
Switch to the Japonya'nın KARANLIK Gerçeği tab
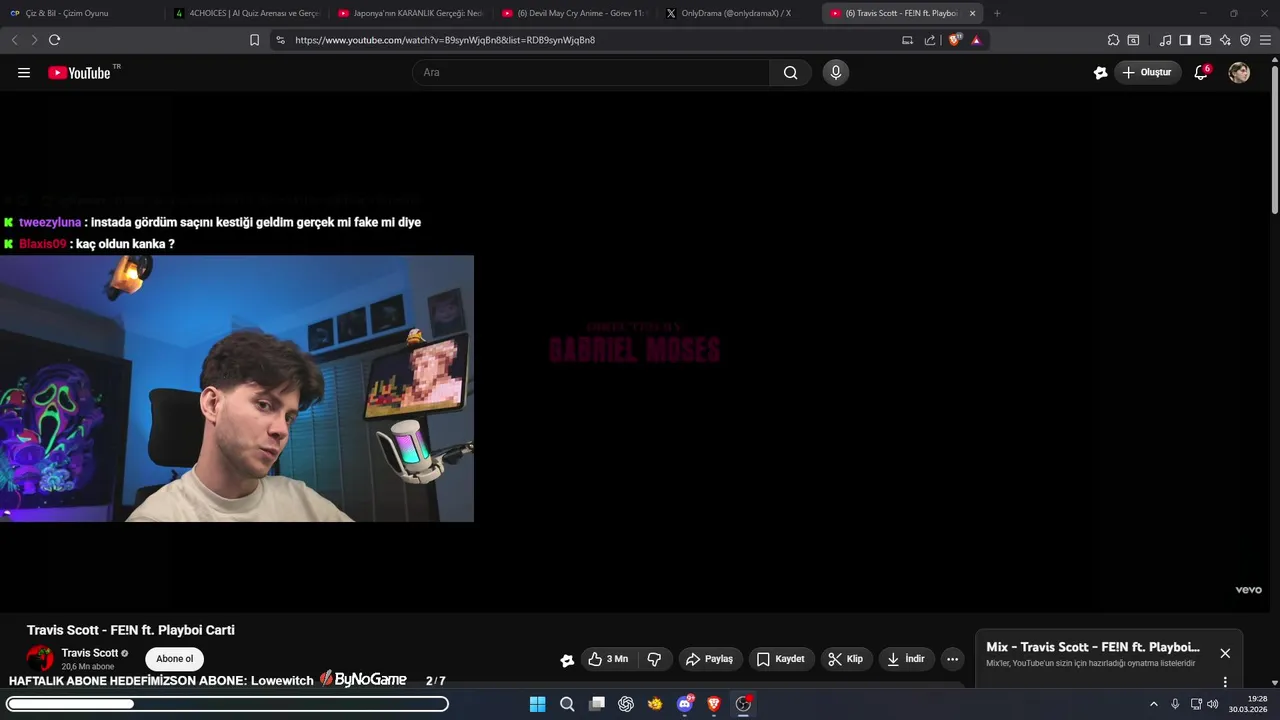click(x=410, y=13)
